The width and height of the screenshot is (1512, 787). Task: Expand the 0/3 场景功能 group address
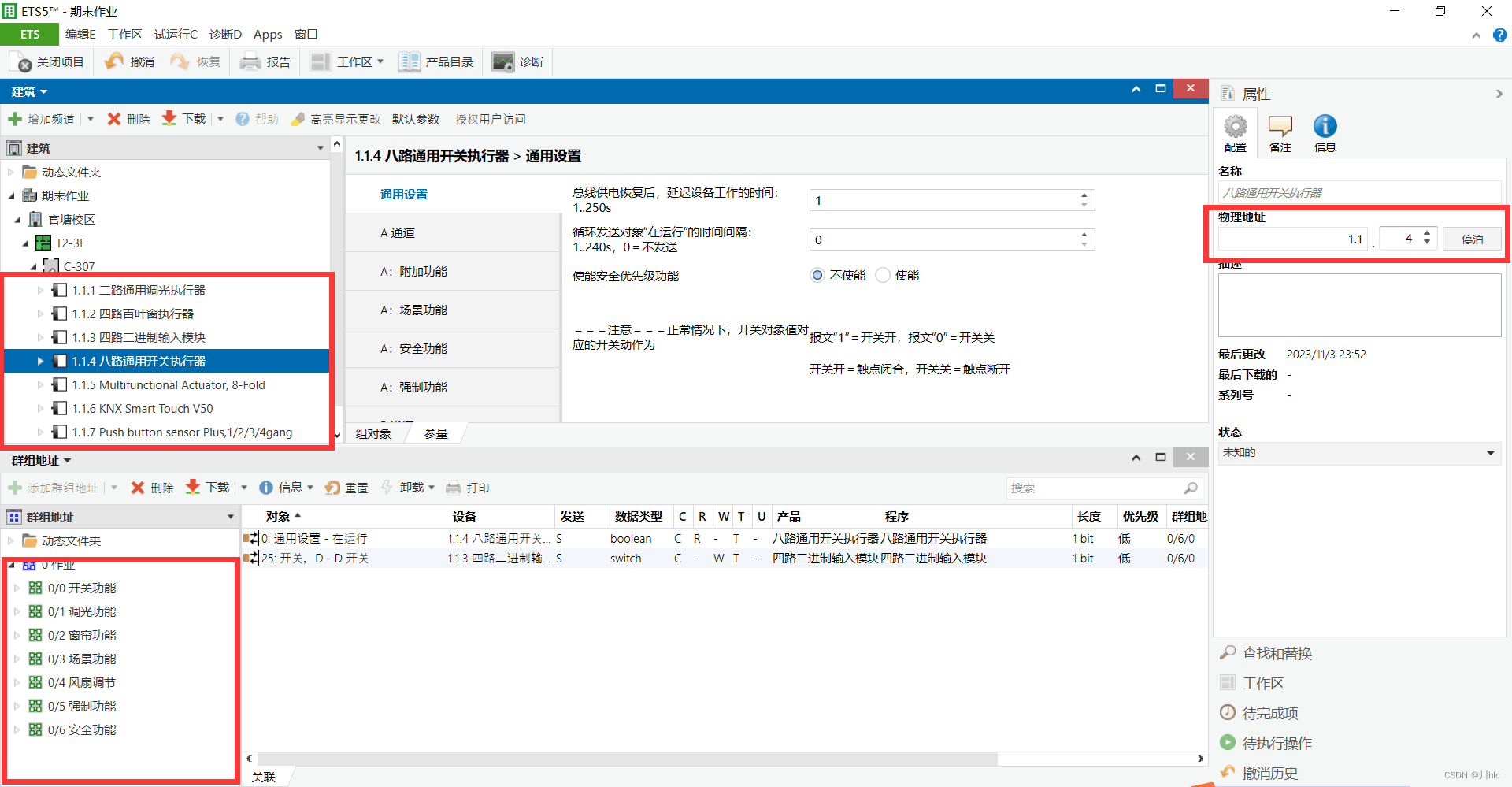pos(17,659)
